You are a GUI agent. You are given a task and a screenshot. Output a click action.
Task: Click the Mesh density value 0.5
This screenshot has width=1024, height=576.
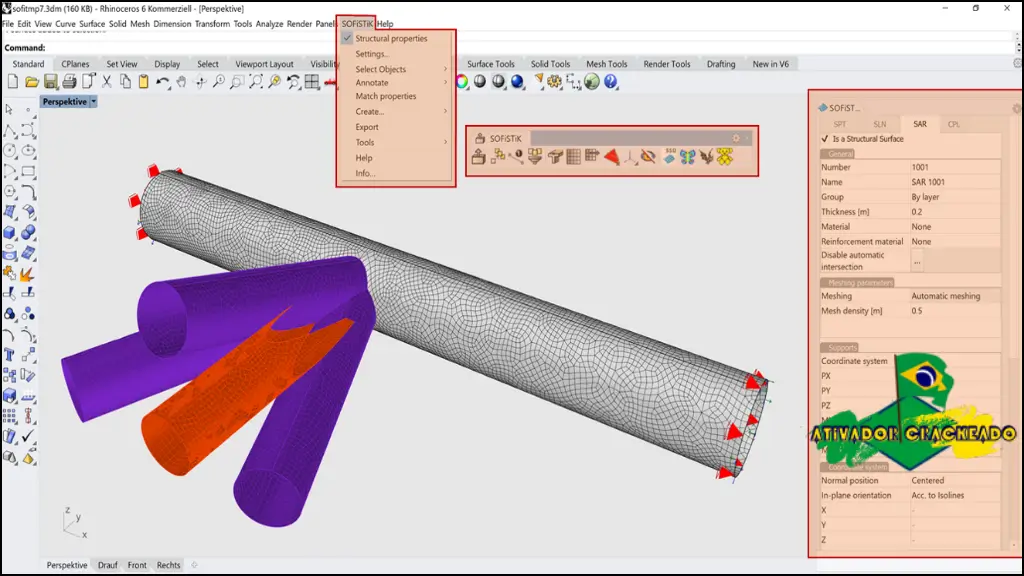tap(955, 311)
